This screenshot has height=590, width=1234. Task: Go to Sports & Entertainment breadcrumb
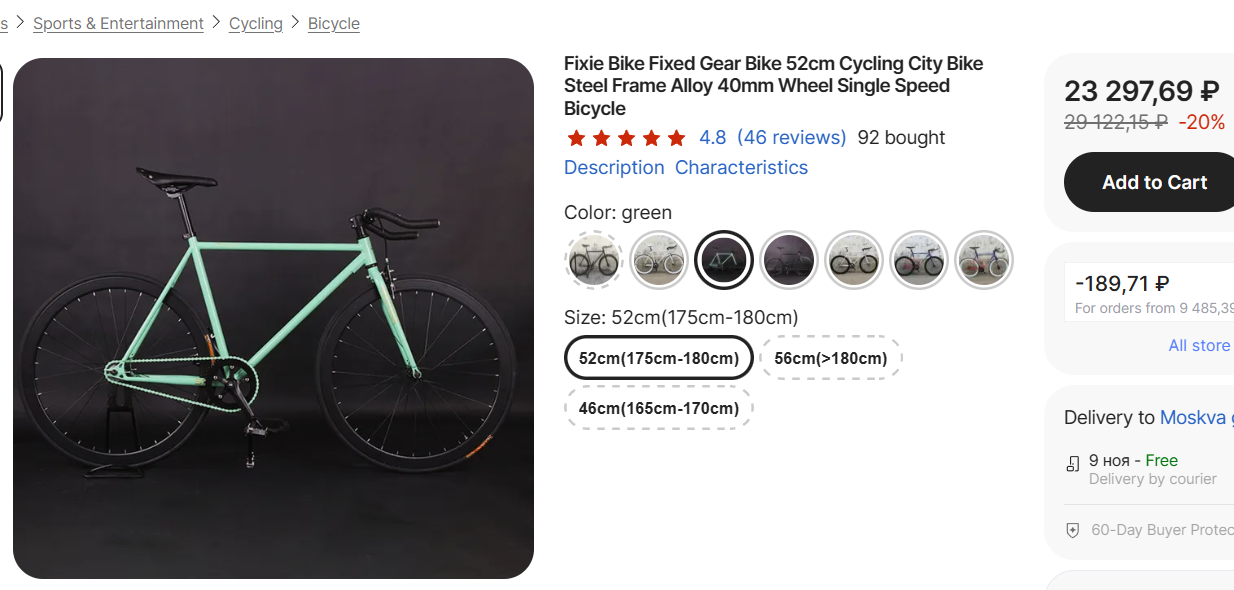[118, 23]
